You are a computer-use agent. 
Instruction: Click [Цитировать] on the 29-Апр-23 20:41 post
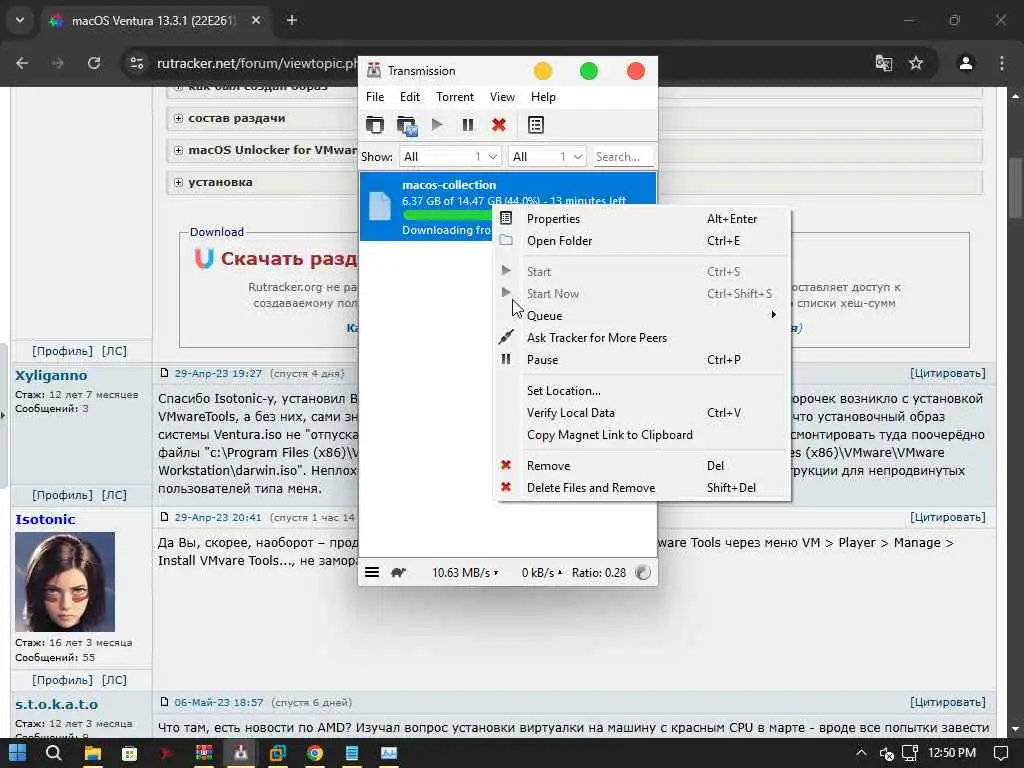click(948, 517)
